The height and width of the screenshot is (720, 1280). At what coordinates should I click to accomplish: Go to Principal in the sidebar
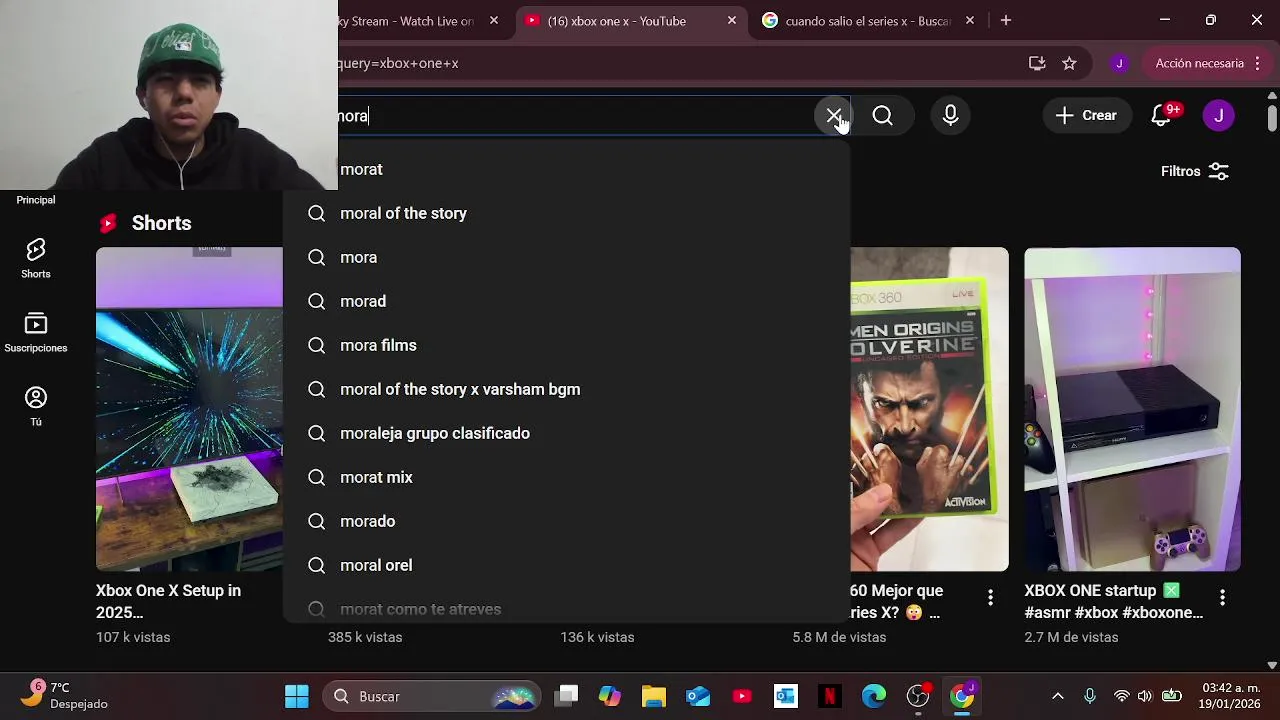(36, 200)
